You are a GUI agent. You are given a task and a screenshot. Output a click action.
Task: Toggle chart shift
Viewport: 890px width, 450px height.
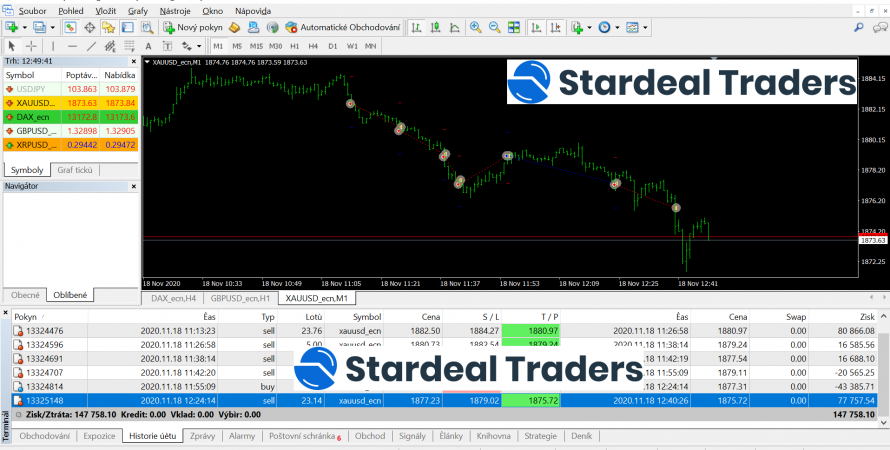coord(555,27)
